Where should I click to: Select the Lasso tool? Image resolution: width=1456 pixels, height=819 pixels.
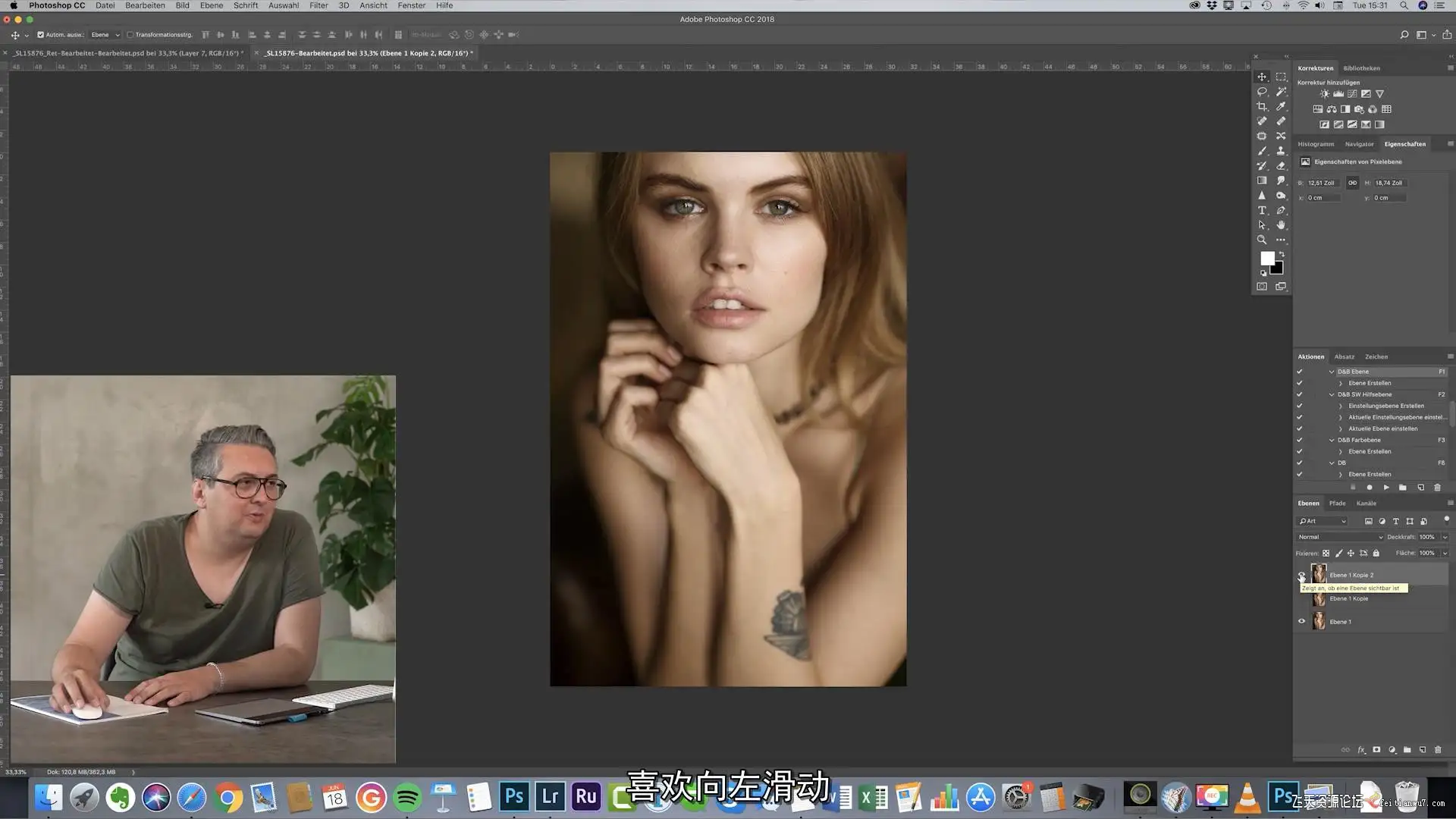(x=1262, y=92)
